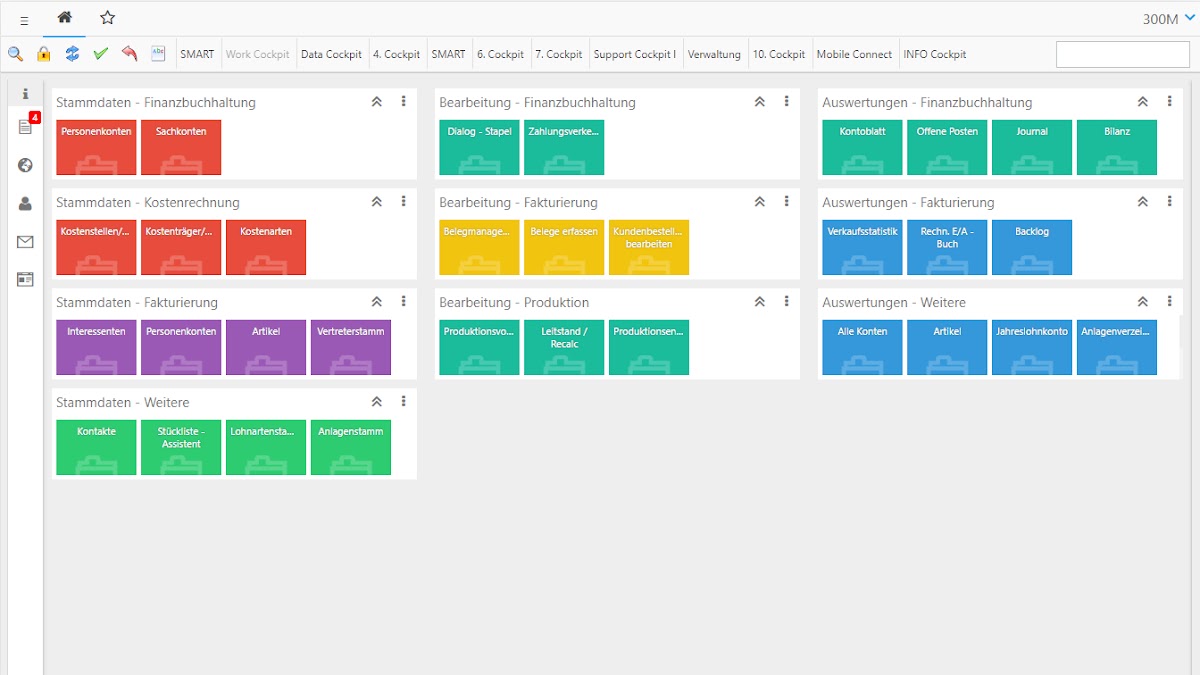Viewport: 1200px width, 675px height.
Task: Click the search input field in toolbar
Action: [x=1122, y=55]
